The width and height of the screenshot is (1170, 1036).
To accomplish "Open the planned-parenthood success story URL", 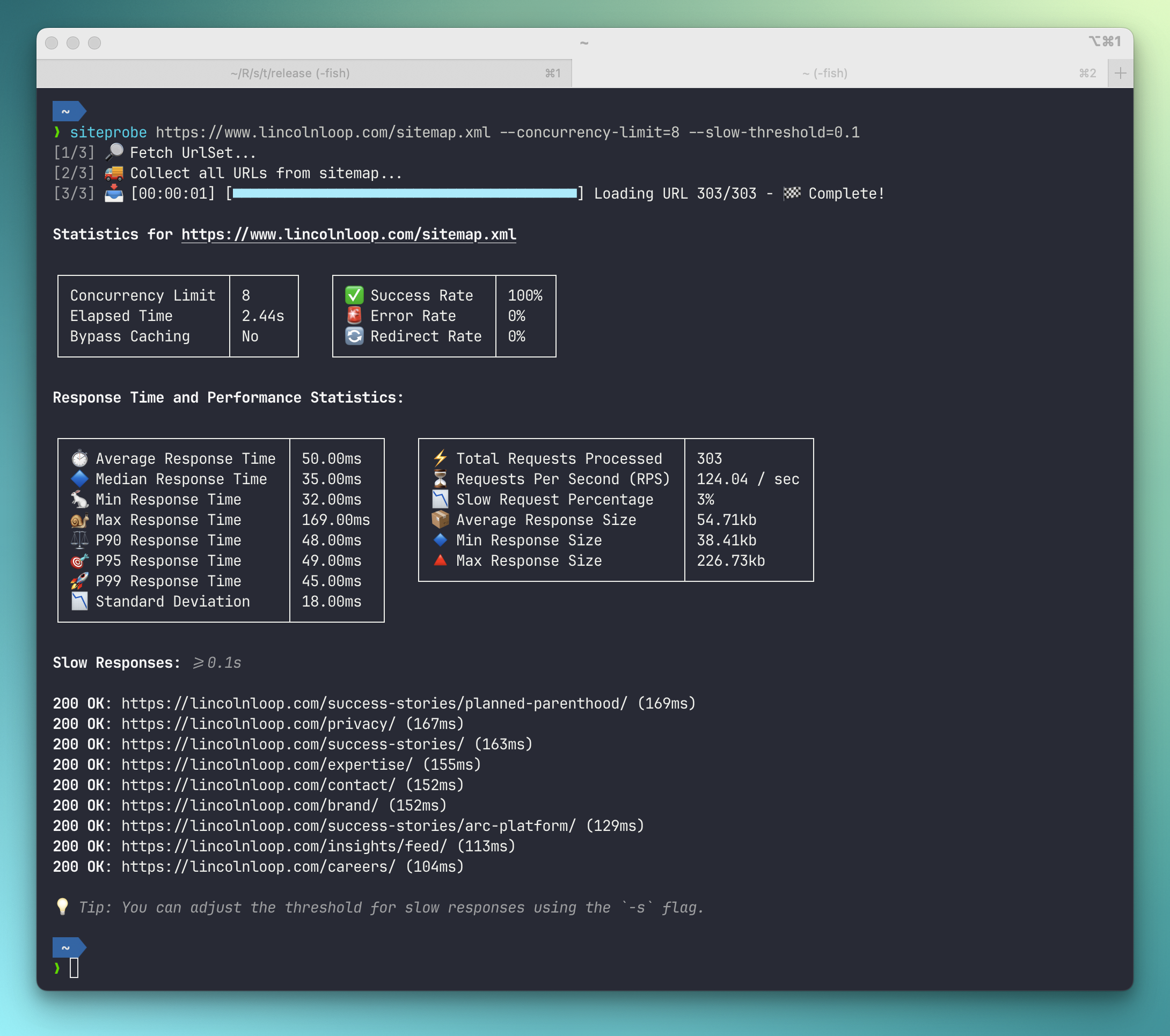I will click(x=374, y=703).
